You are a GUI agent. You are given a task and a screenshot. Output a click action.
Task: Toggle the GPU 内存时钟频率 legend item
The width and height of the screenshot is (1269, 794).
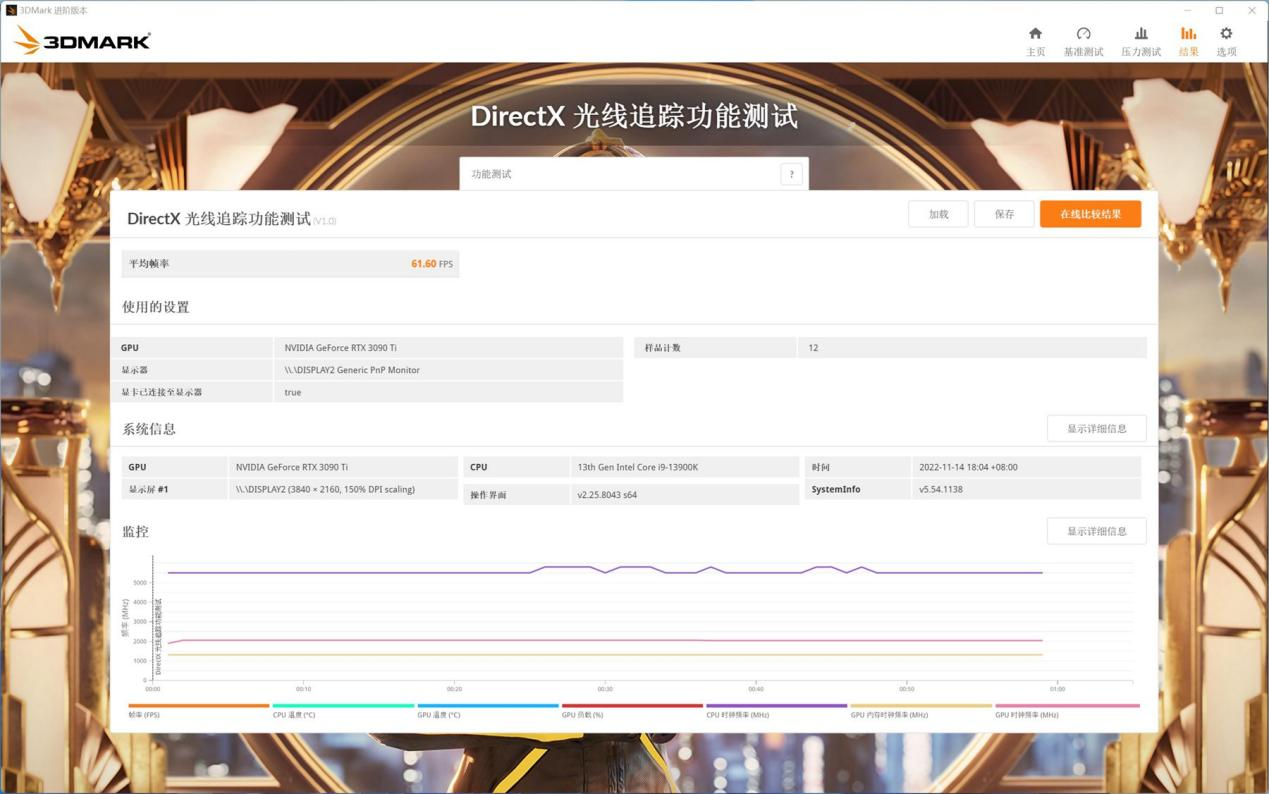[921, 711]
